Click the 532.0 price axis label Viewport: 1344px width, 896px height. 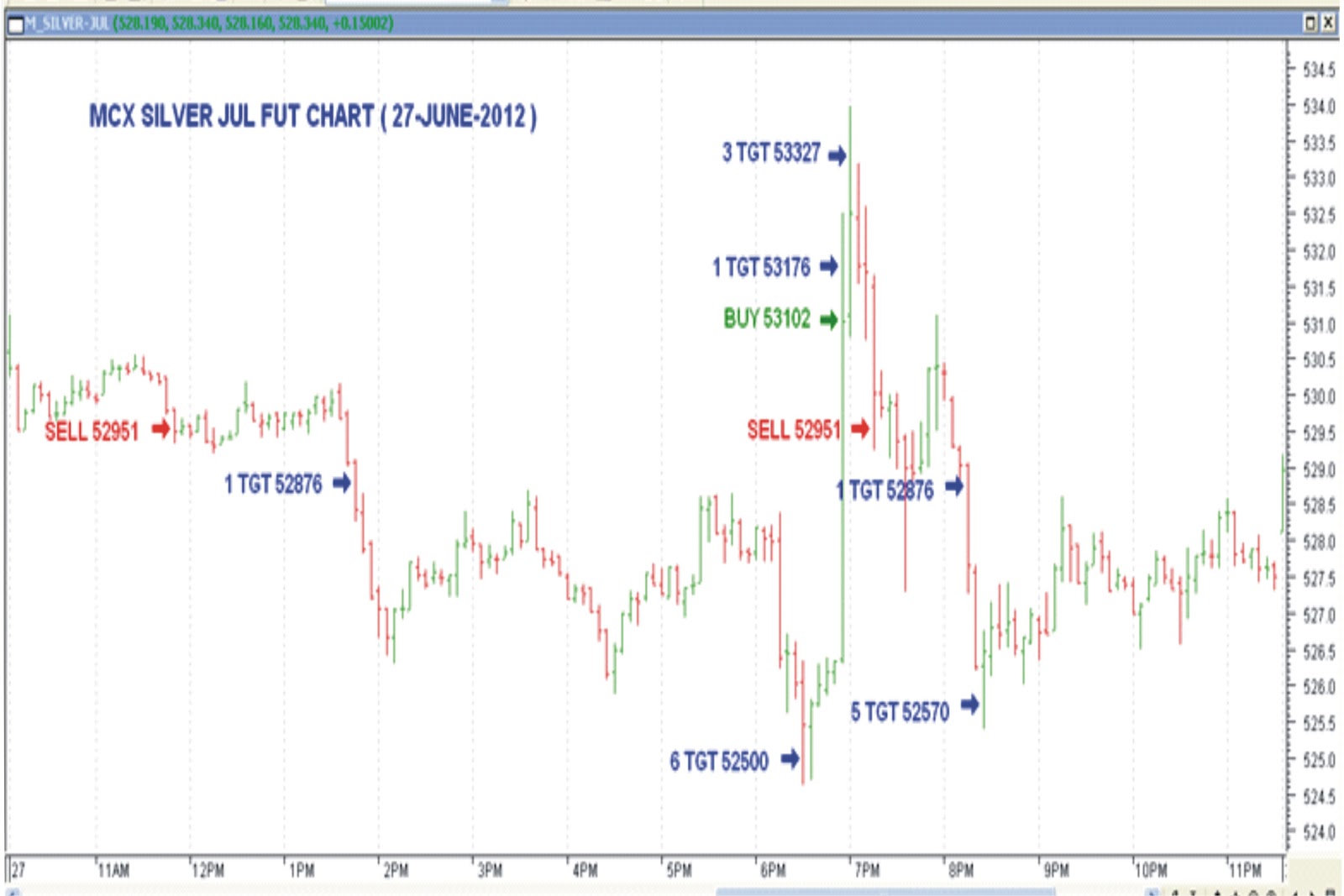click(x=1319, y=252)
